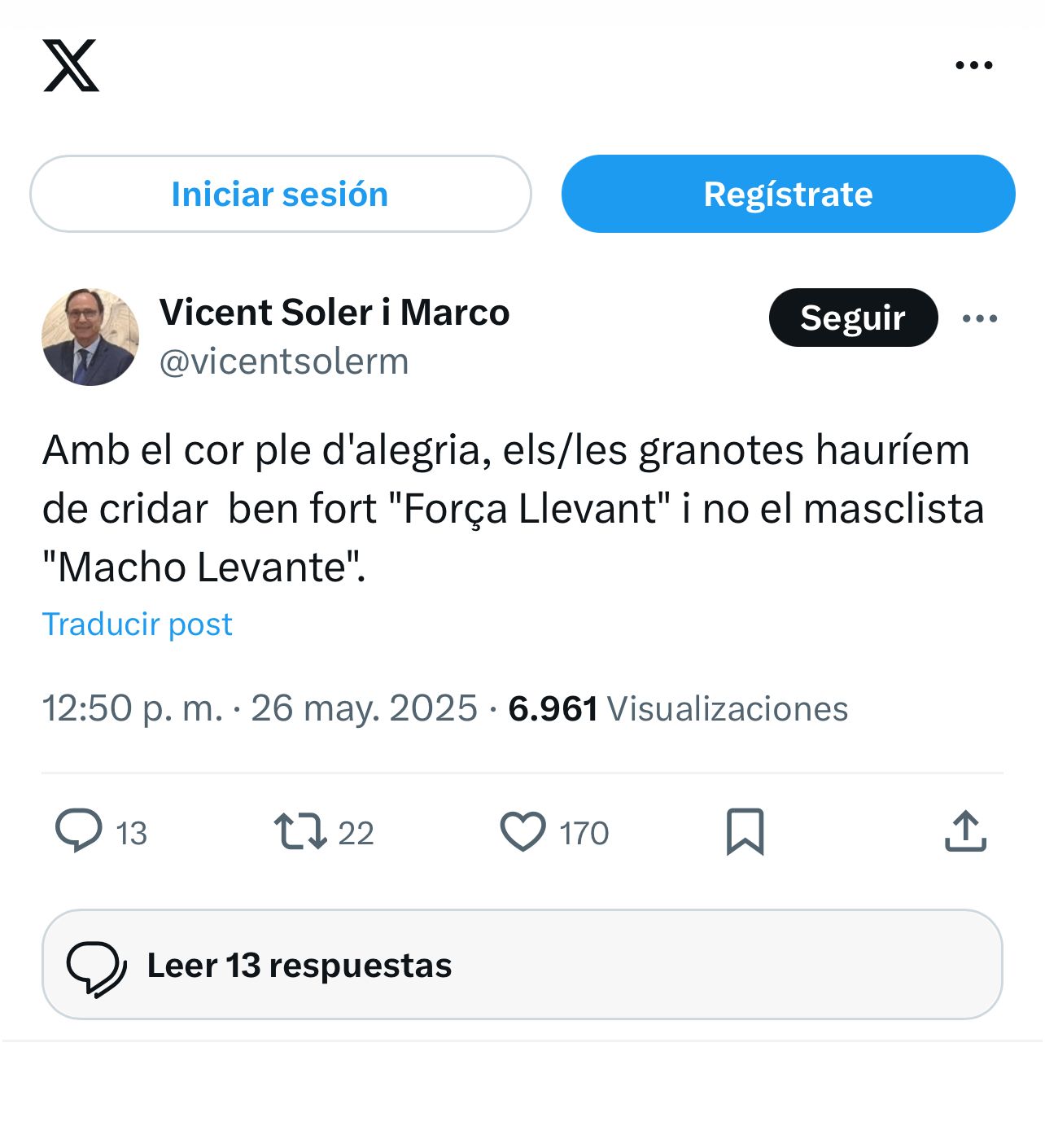Like the post with the heart icon

click(522, 831)
